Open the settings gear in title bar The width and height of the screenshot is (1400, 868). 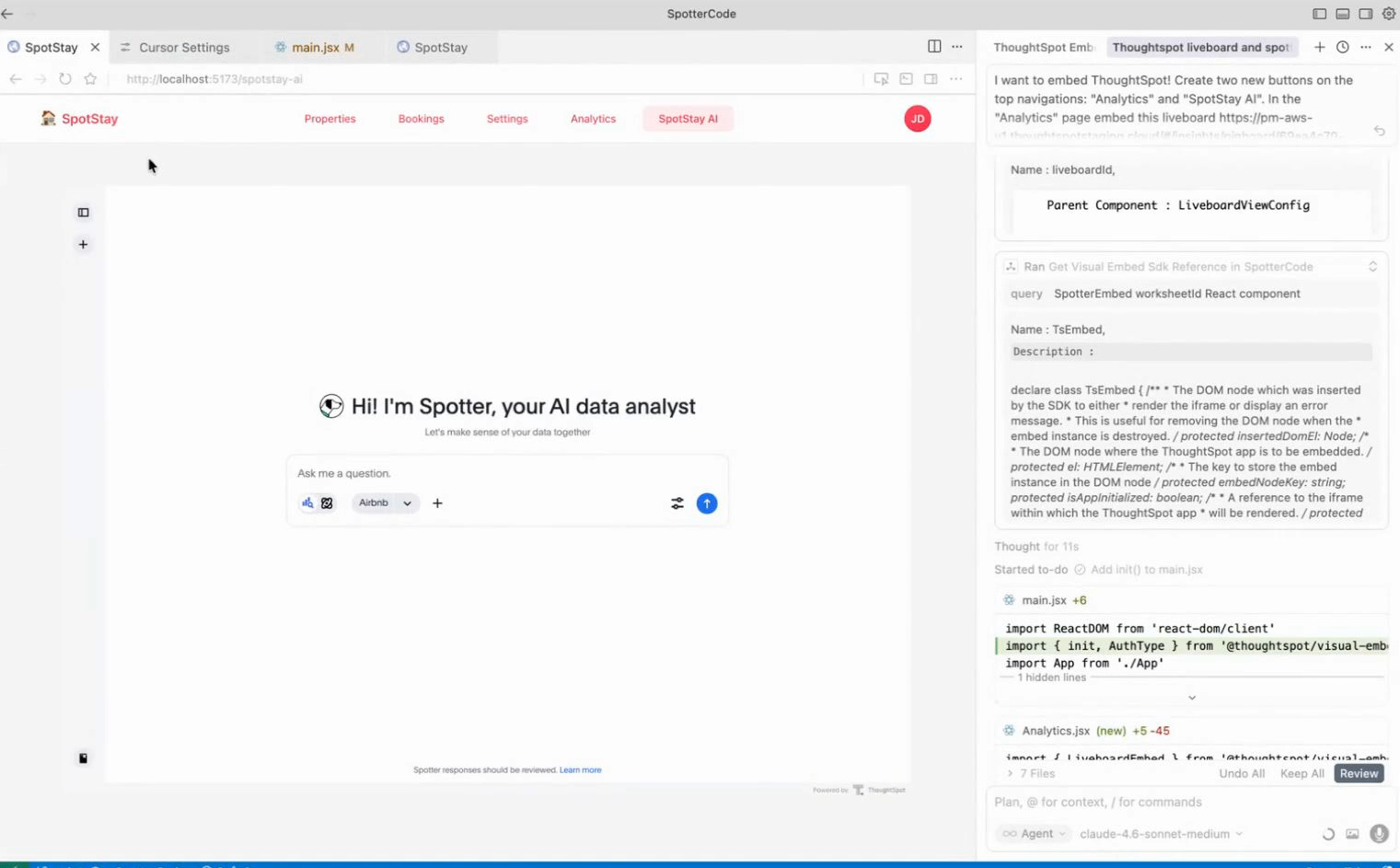click(x=1389, y=14)
